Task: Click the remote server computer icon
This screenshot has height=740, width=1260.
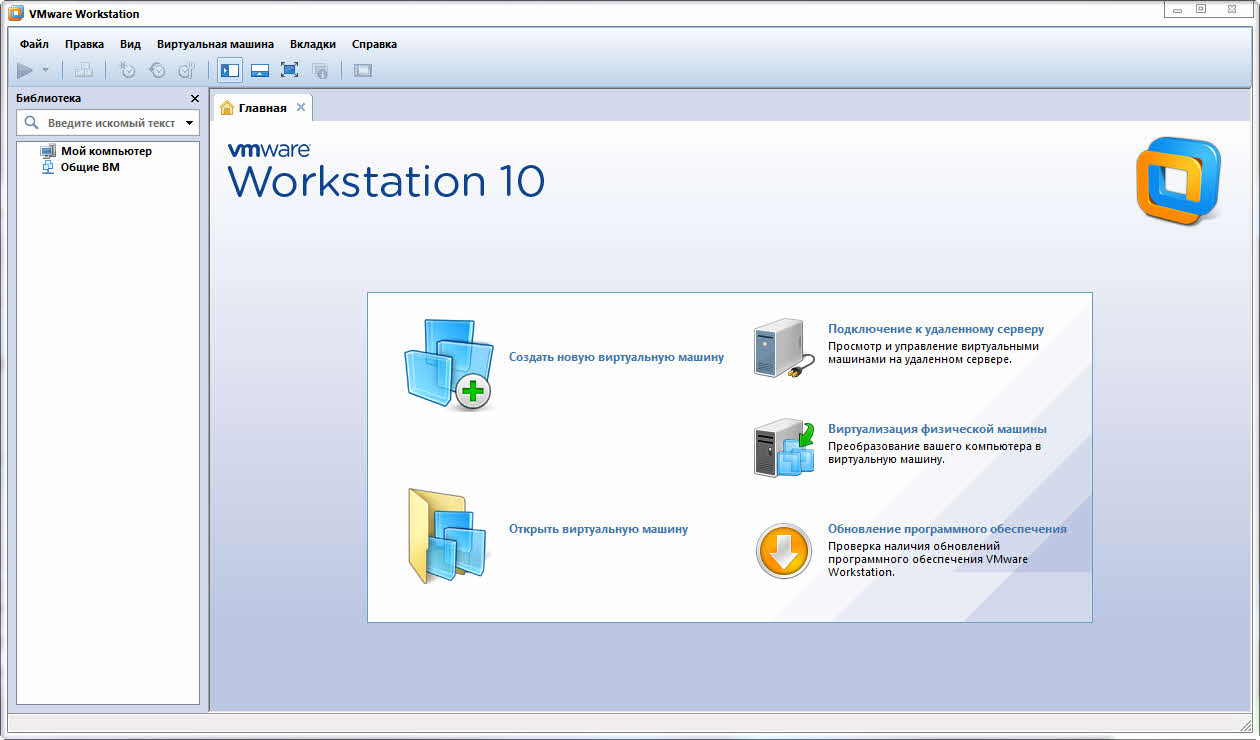Action: point(783,348)
